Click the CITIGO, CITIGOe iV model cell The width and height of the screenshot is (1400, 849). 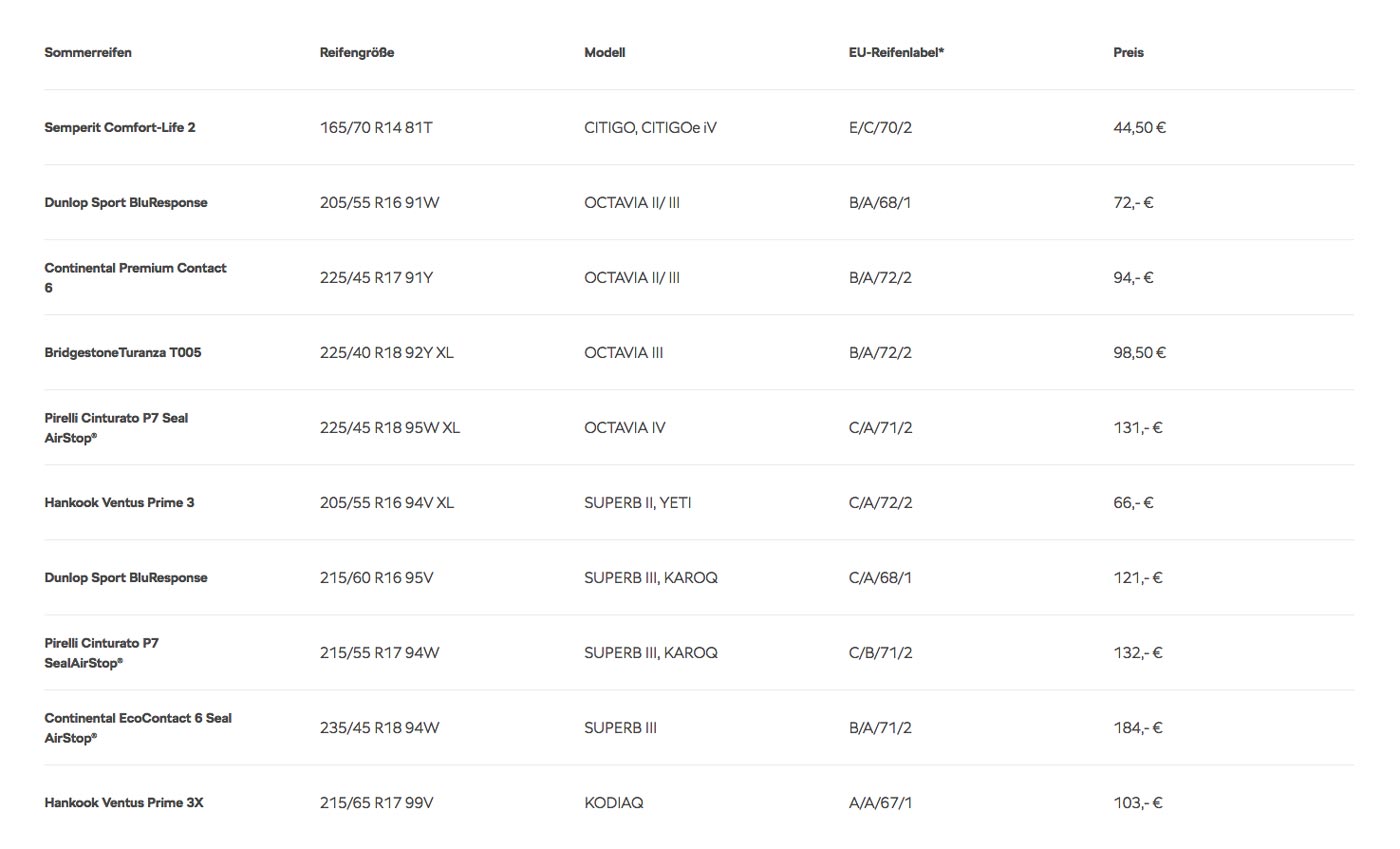[x=650, y=127]
